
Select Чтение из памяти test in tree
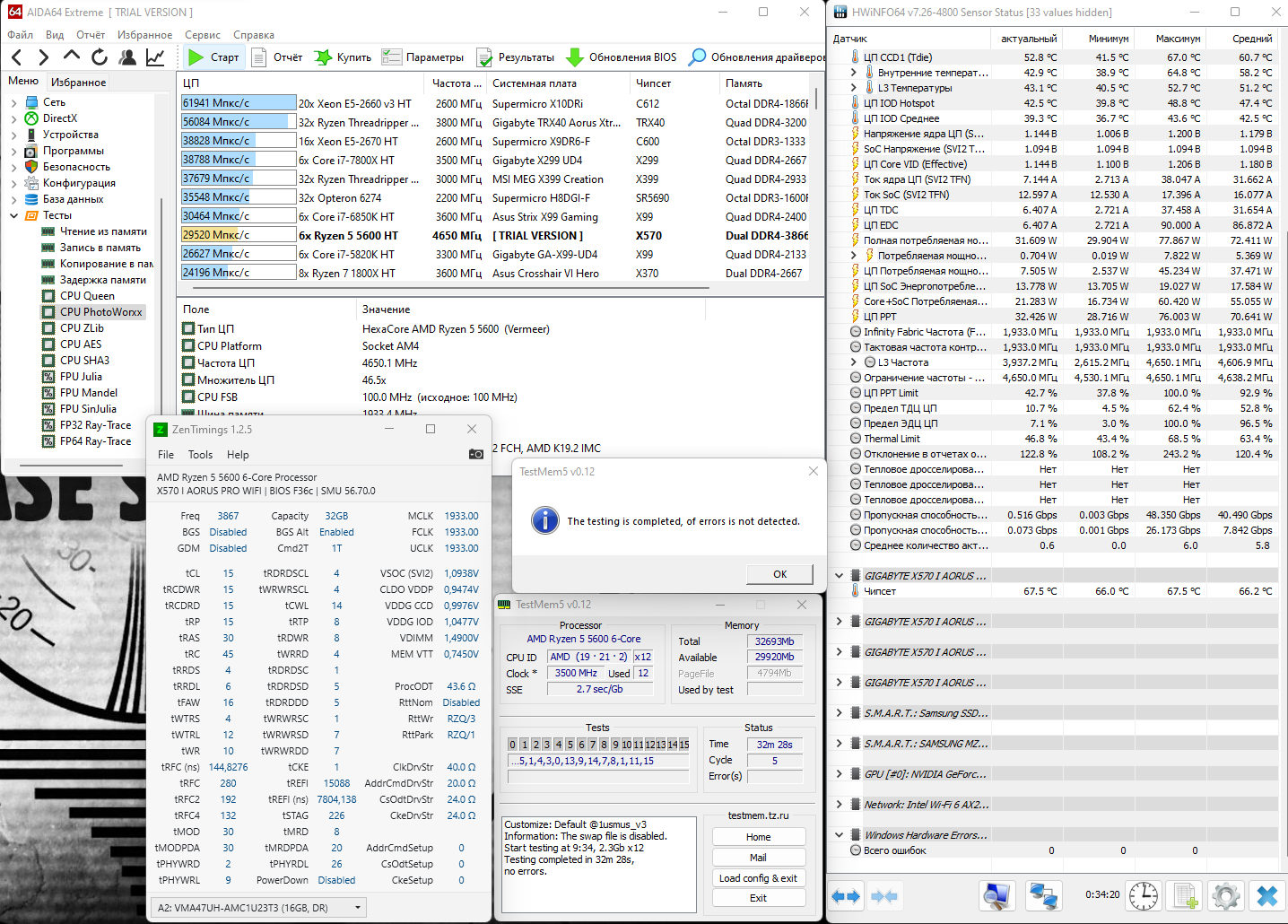pyautogui.click(x=103, y=231)
